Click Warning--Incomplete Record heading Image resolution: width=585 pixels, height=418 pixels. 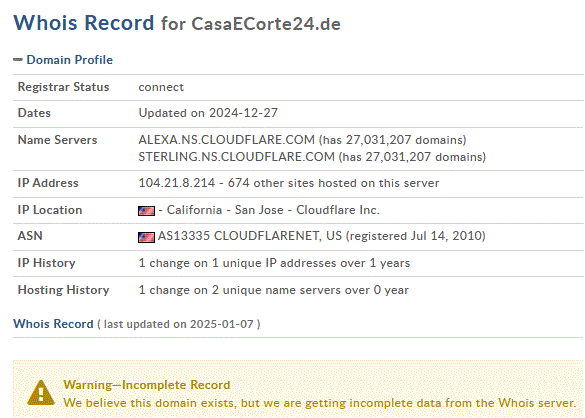(x=147, y=385)
